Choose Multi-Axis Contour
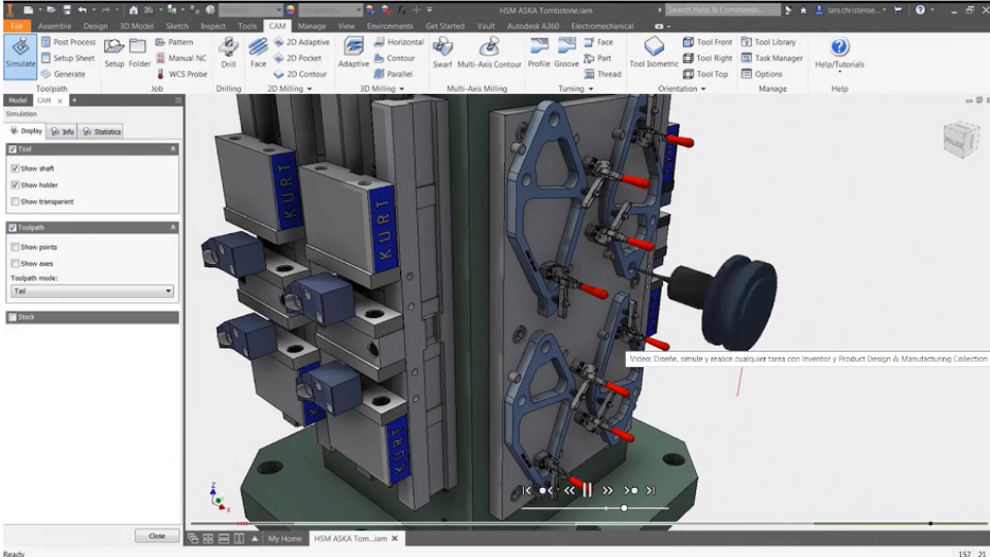Image resolution: width=990 pixels, height=557 pixels. pyautogui.click(x=489, y=53)
